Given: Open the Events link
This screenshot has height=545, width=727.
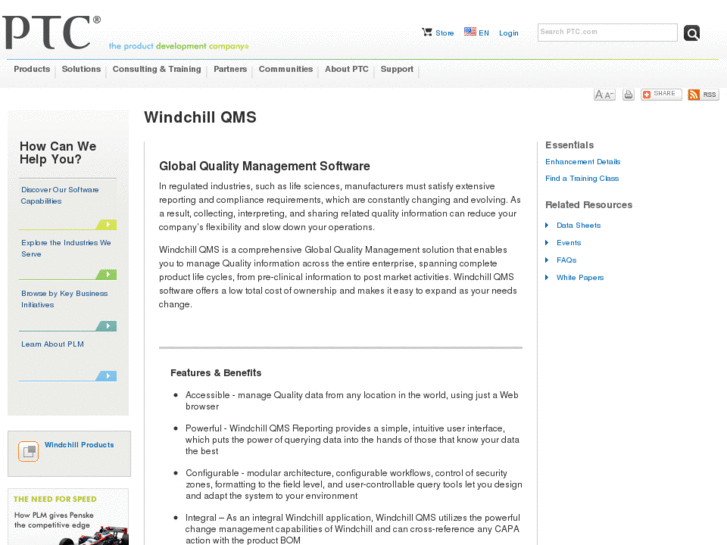Looking at the screenshot, I should [x=568, y=243].
